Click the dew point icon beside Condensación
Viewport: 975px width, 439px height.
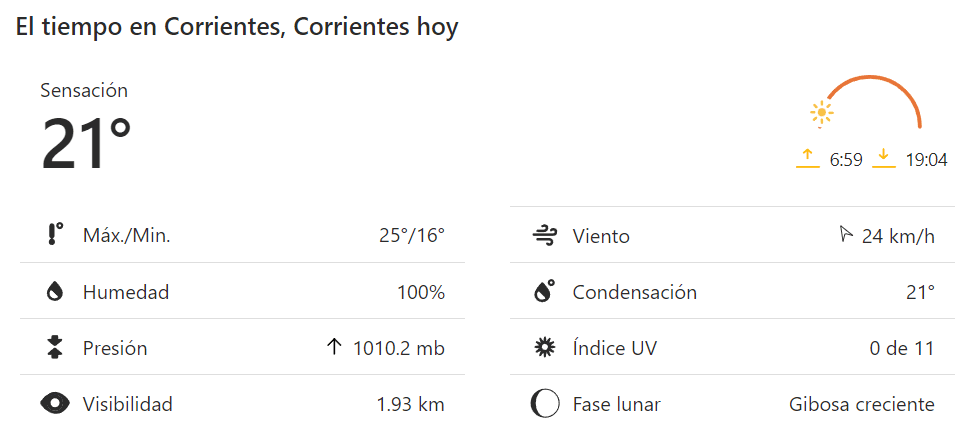pyautogui.click(x=544, y=292)
